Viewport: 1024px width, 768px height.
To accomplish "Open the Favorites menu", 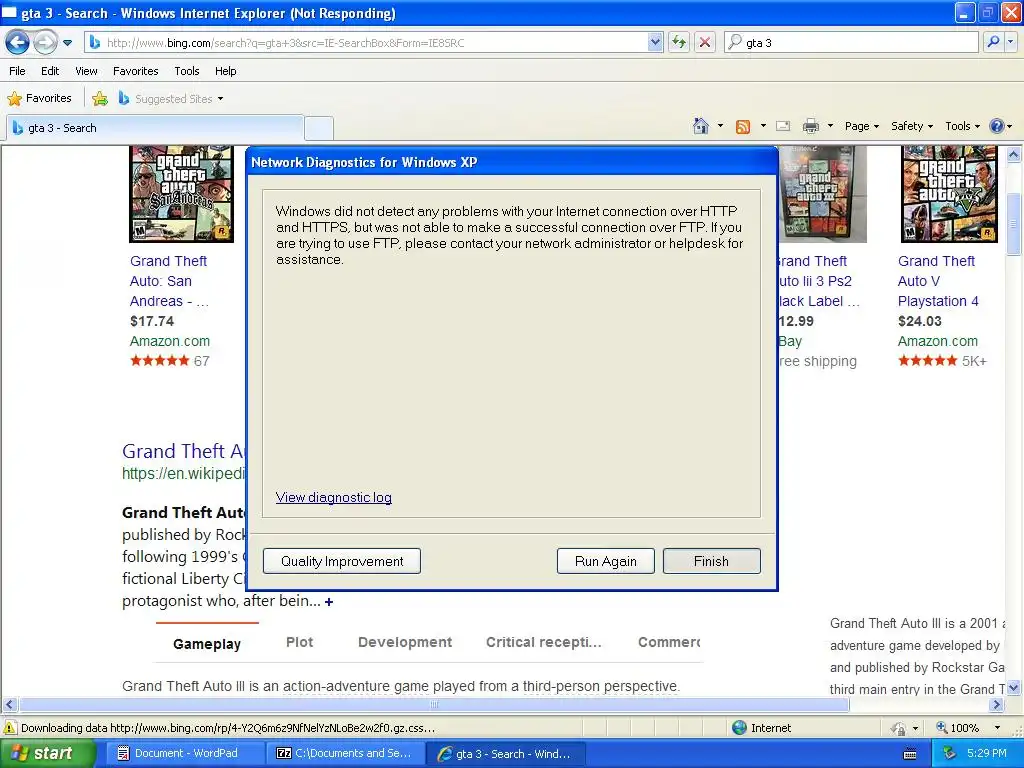I will (x=135, y=71).
